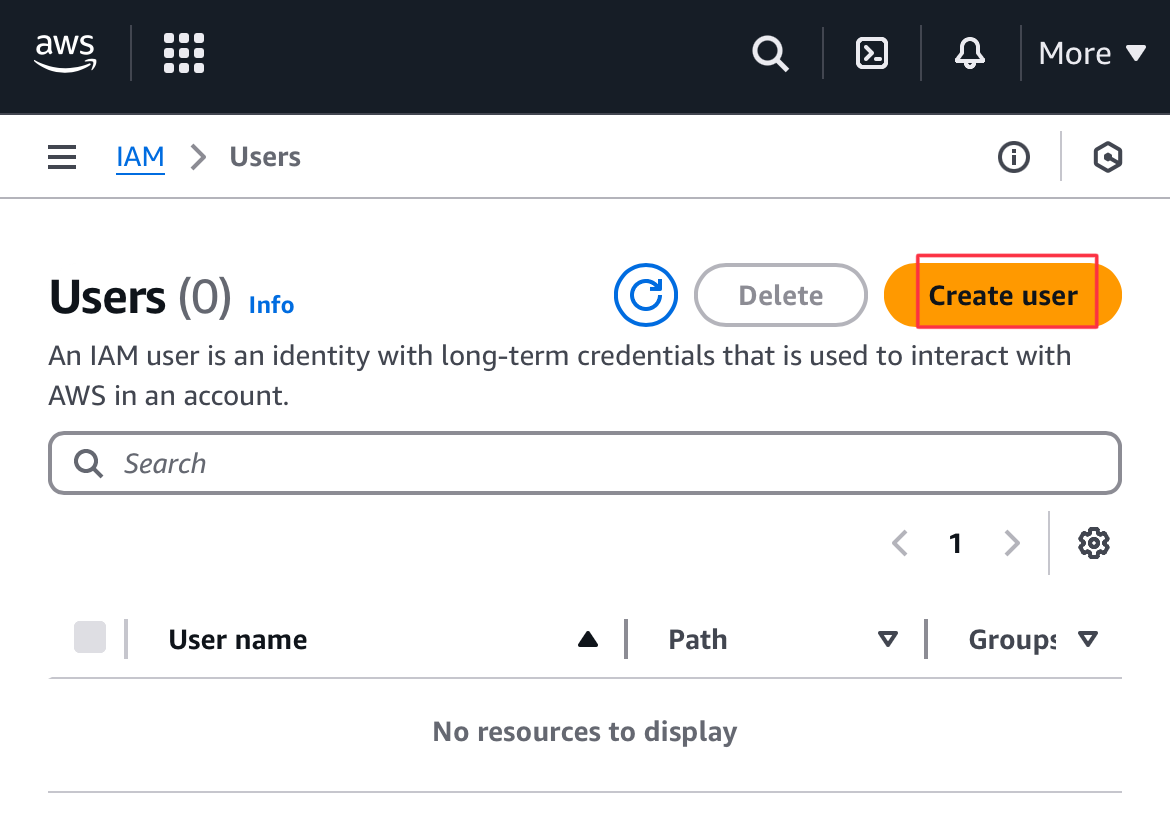Open the AWS services grid menu
1170x826 pixels.
184,53
